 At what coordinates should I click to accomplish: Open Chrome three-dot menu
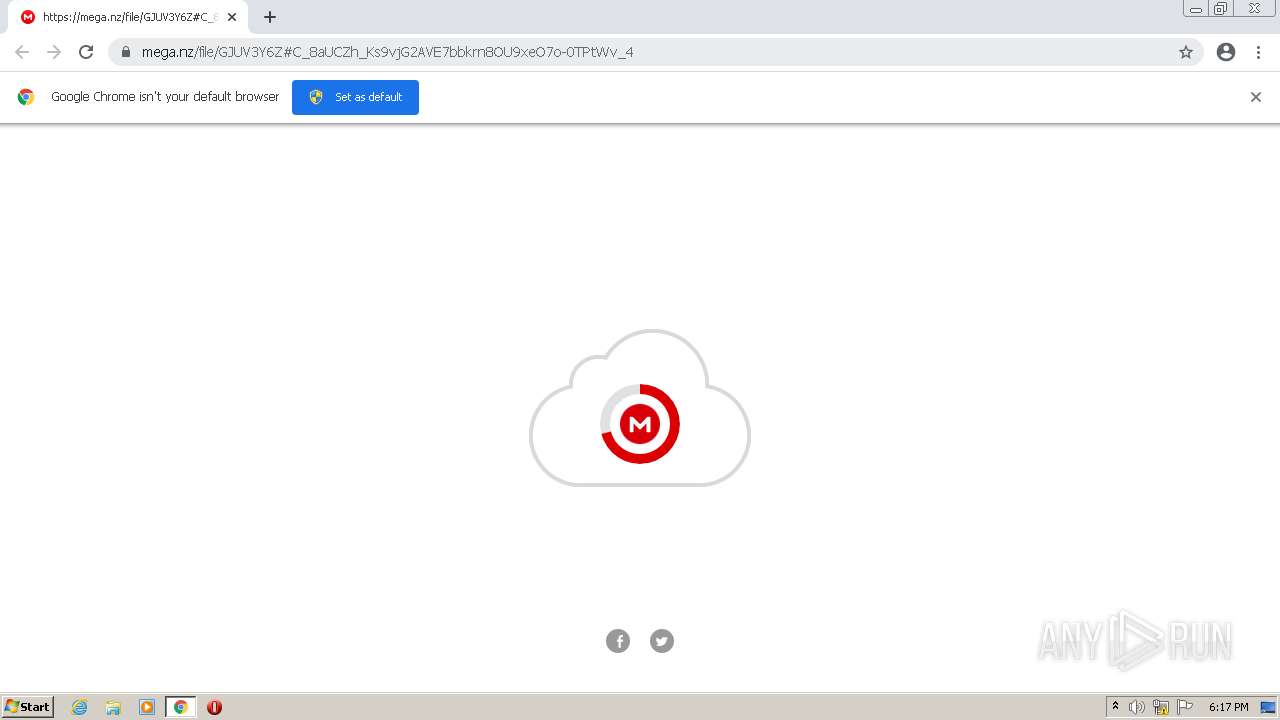pos(1258,52)
